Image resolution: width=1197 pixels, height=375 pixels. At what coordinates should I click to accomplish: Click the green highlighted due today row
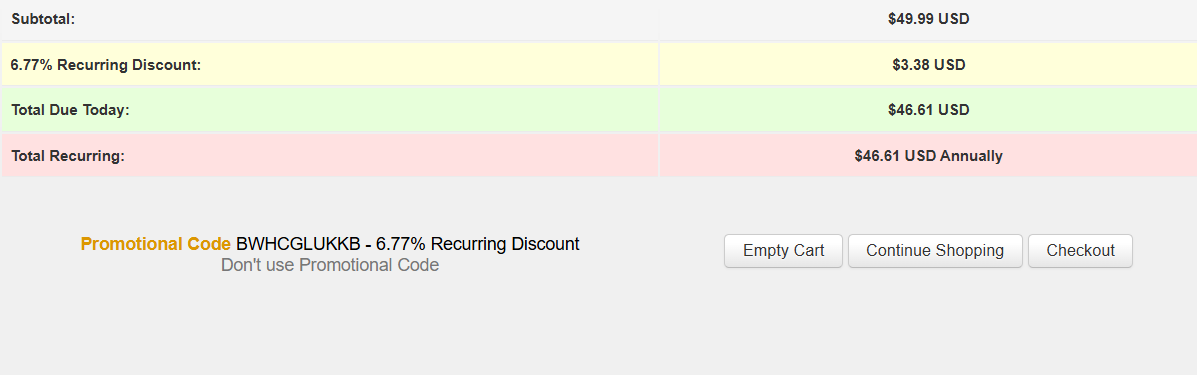click(598, 110)
